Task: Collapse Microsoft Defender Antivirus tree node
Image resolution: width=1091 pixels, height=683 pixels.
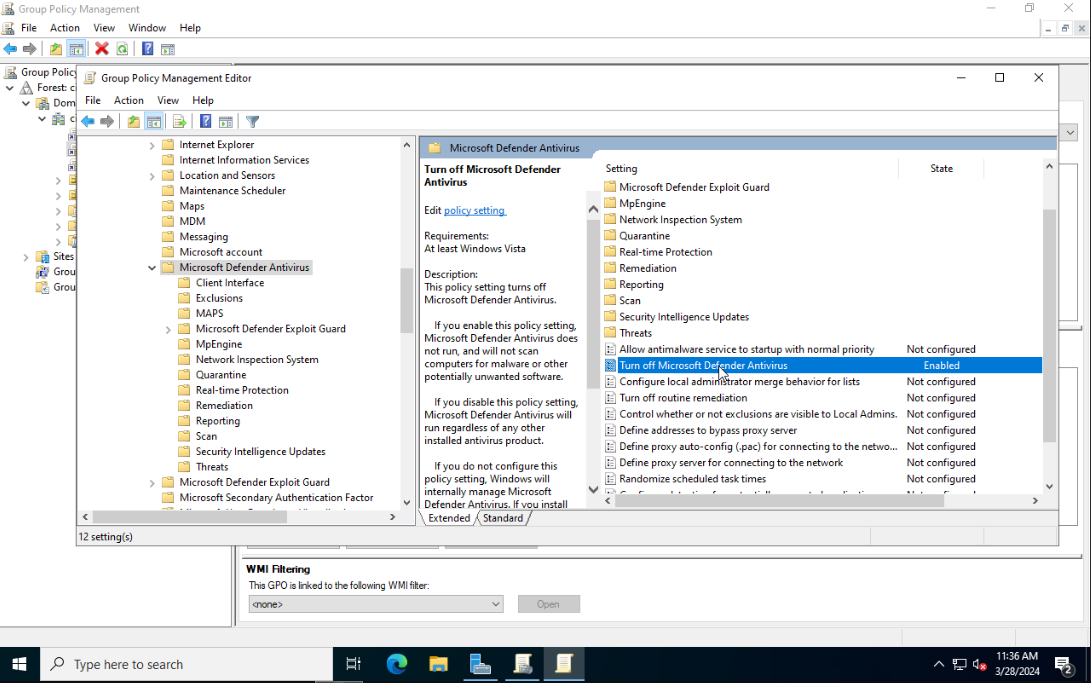Action: 152,268
